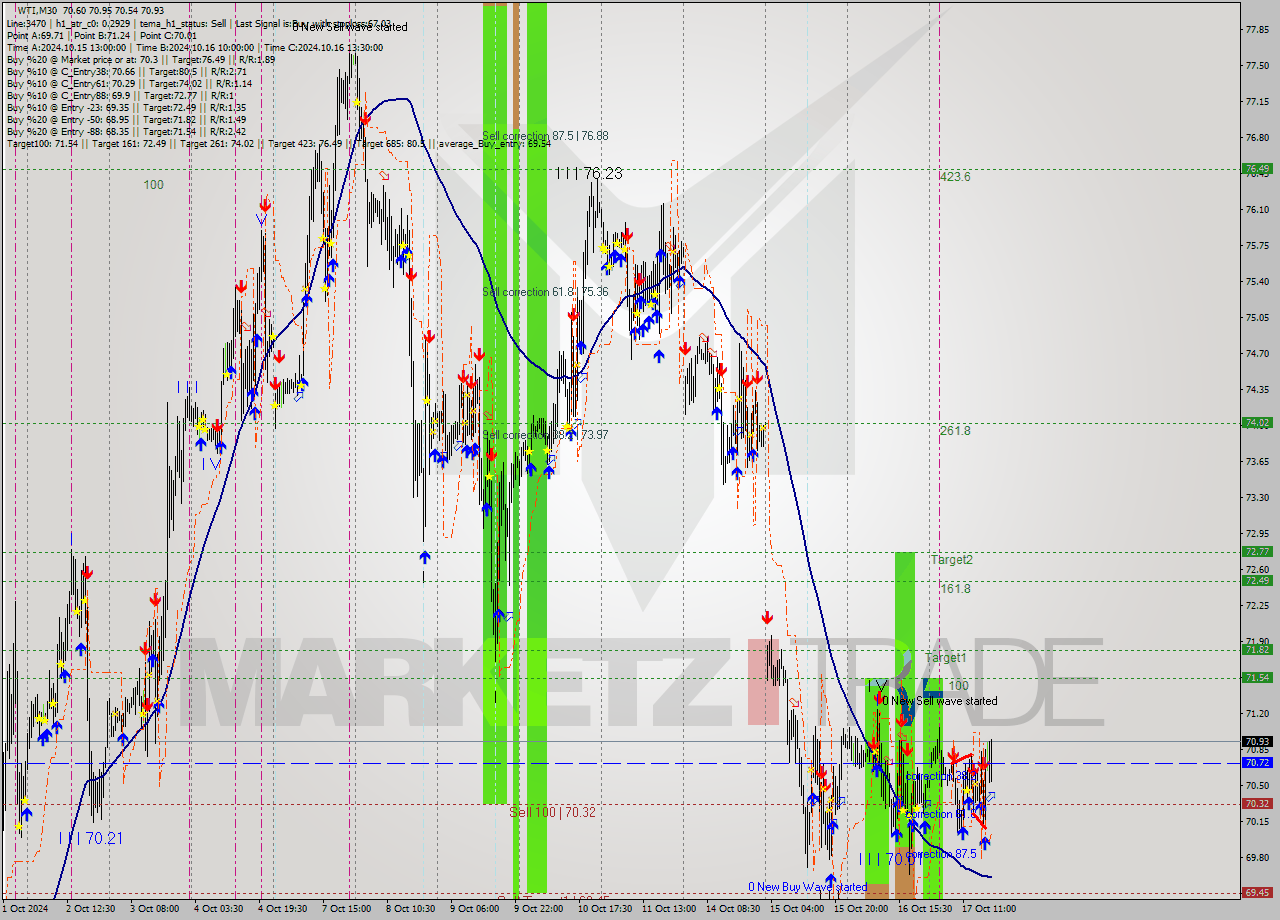Click the current price 70.93 tag

click(1257, 741)
